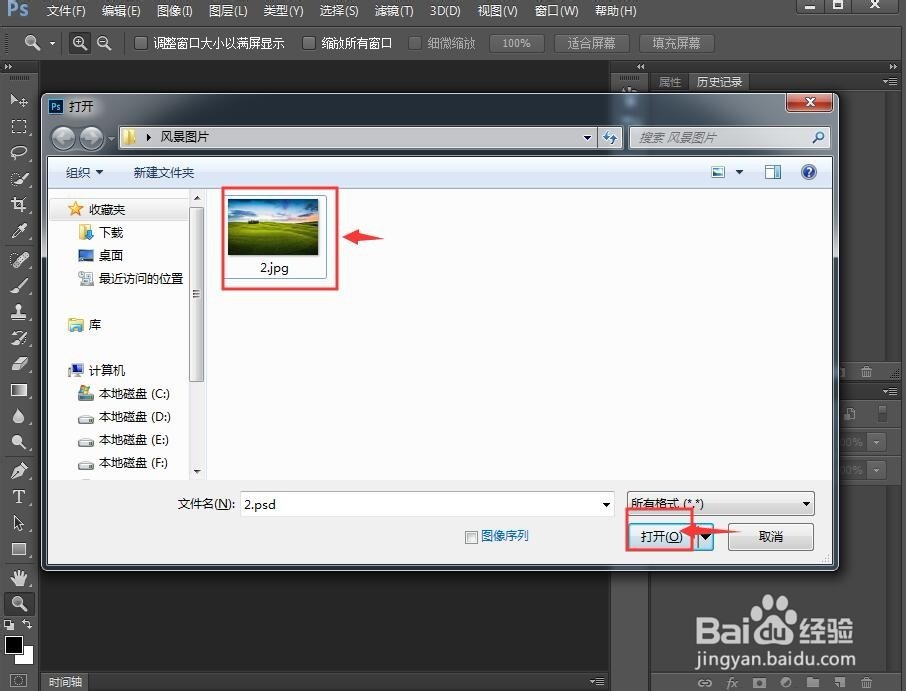Open the file format filter dropdown

pyautogui.click(x=721, y=504)
